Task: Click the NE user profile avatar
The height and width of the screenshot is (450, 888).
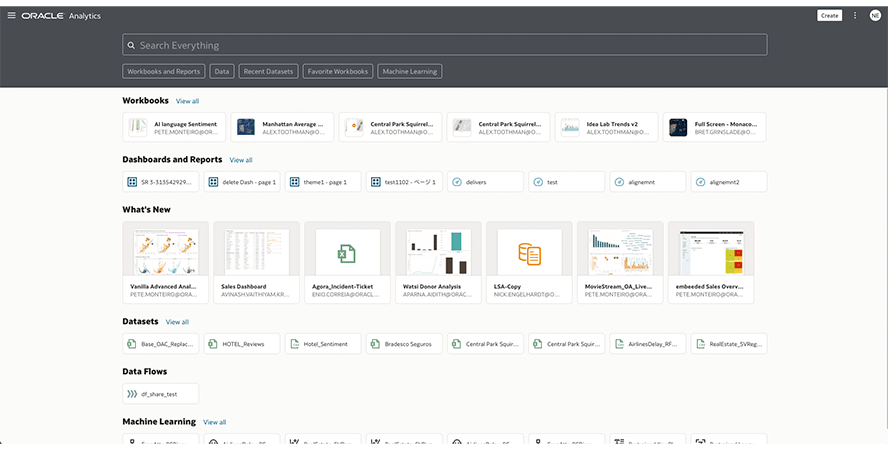Action: click(x=874, y=15)
